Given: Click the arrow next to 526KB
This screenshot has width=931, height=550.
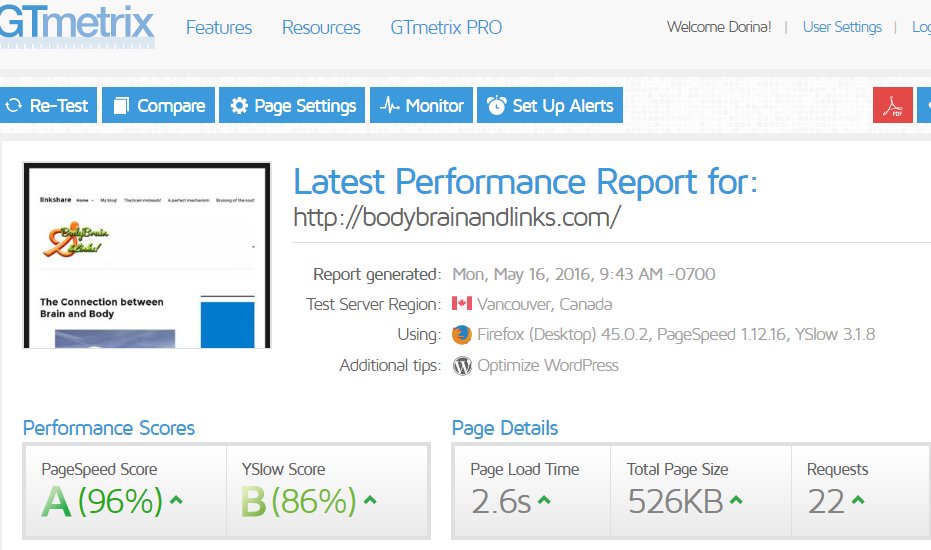Looking at the screenshot, I should click(736, 500).
